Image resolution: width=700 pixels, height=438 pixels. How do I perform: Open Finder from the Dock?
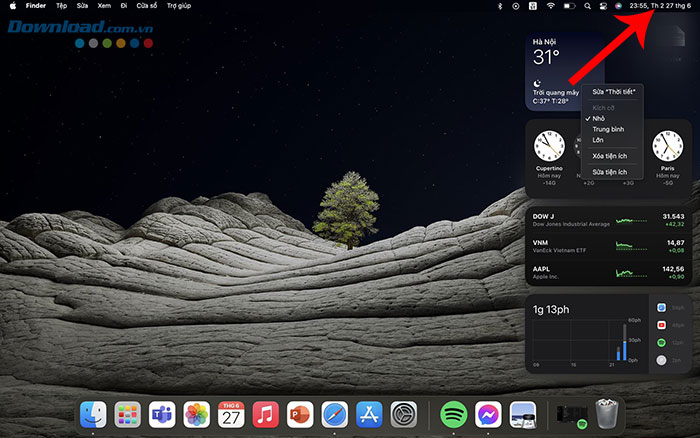93,414
